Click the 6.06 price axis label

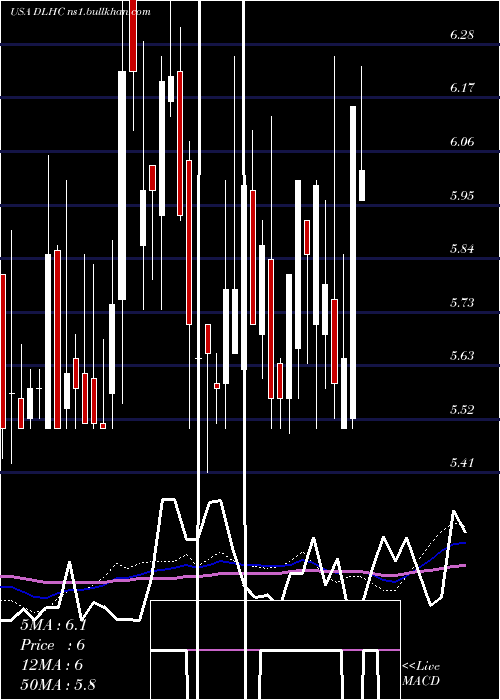[x=462, y=142]
